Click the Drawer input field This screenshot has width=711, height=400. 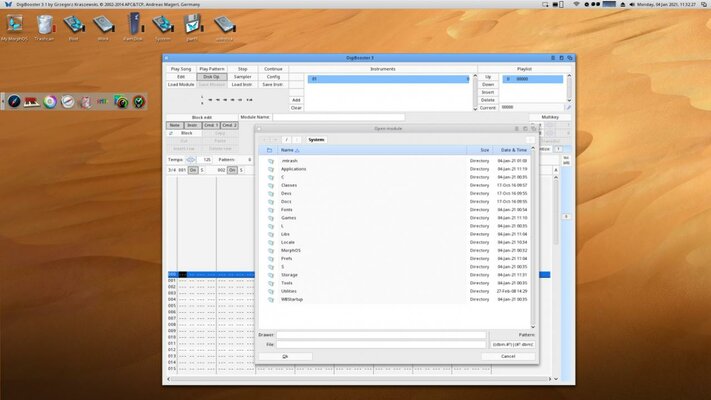click(381, 335)
